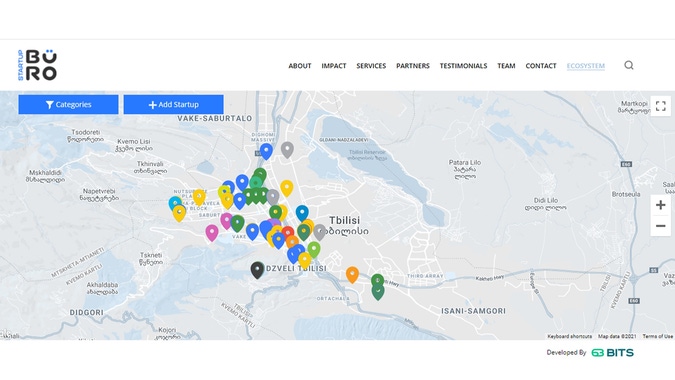The image size is (675, 380).
Task: Open the Services menu item
Action: 371,66
